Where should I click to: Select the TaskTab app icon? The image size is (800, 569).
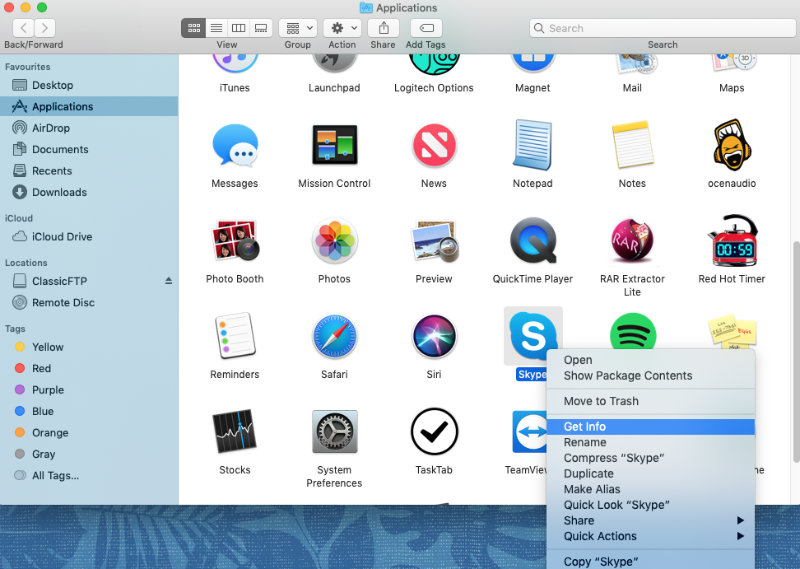coord(434,432)
